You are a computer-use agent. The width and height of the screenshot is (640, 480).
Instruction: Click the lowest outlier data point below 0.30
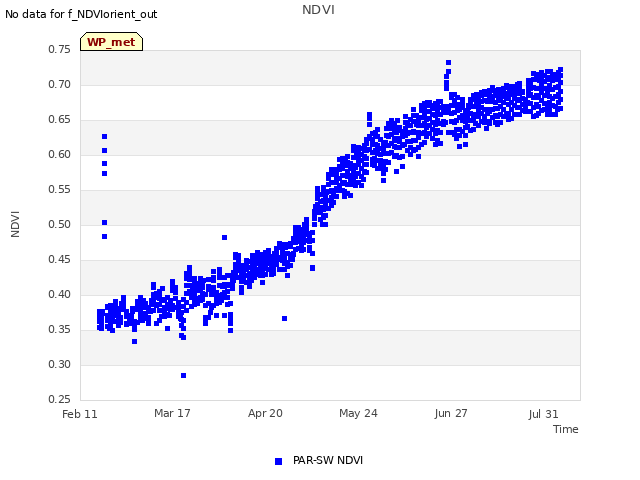coord(183,376)
